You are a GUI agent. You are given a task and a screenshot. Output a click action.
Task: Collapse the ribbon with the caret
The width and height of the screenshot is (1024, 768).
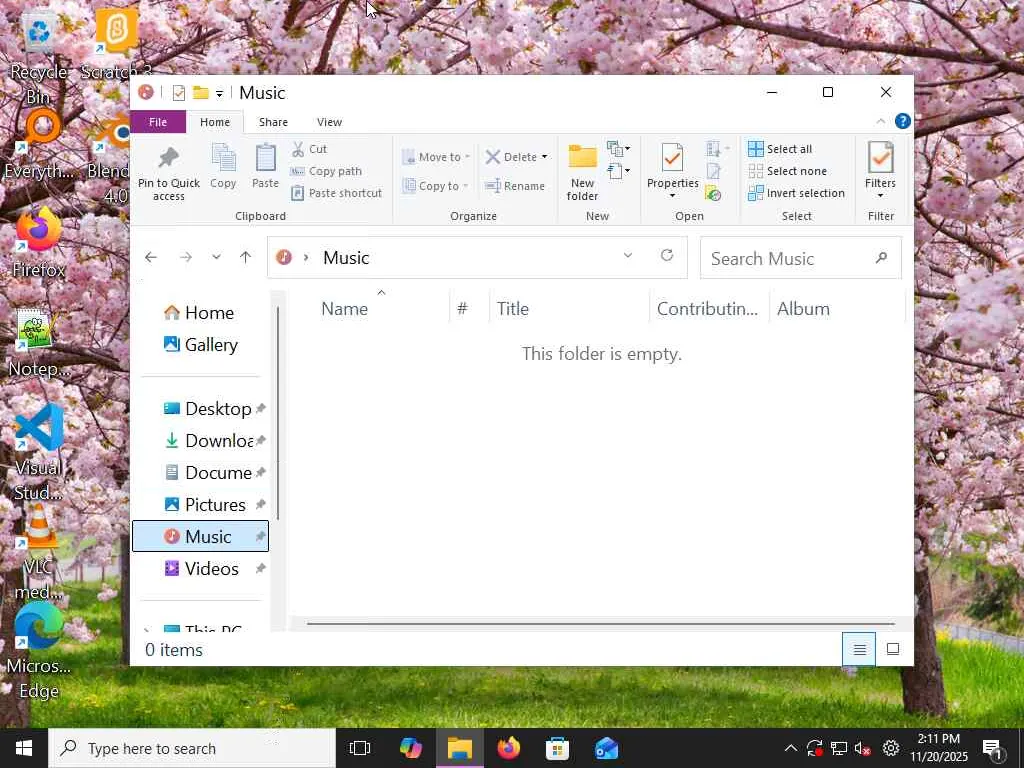click(880, 121)
